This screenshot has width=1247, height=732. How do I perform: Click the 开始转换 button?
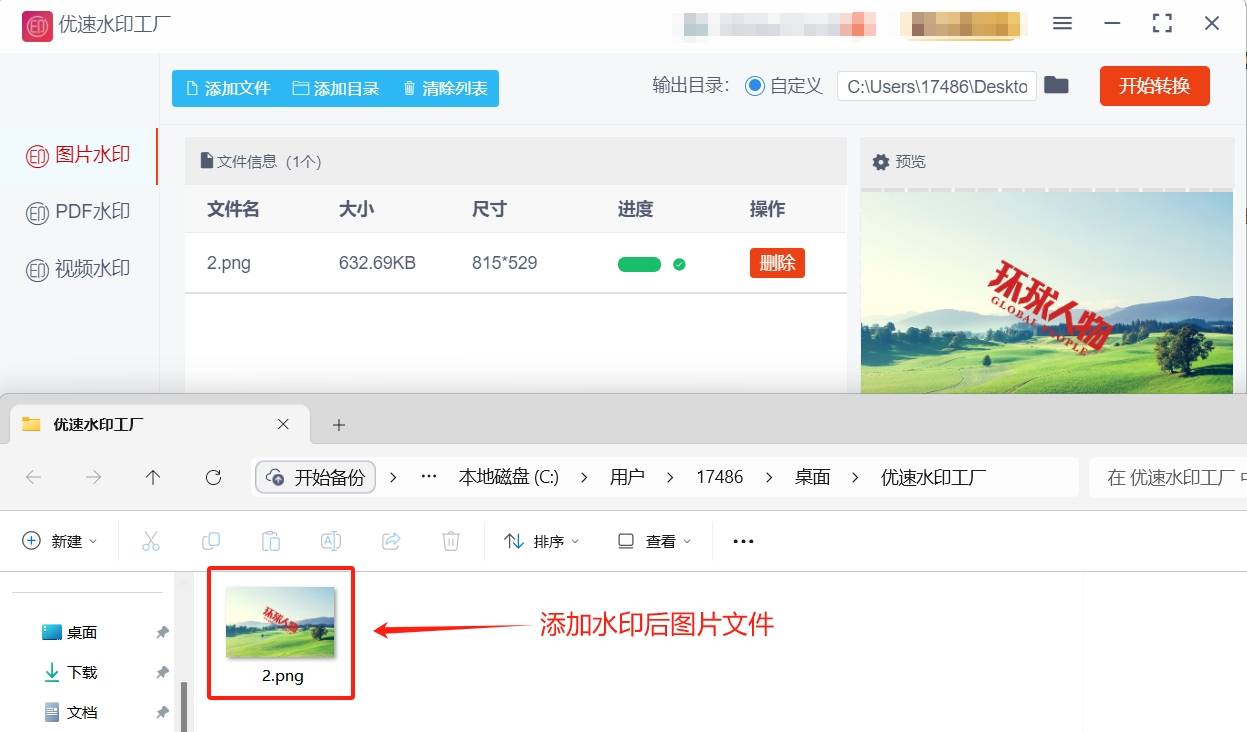coord(1154,86)
